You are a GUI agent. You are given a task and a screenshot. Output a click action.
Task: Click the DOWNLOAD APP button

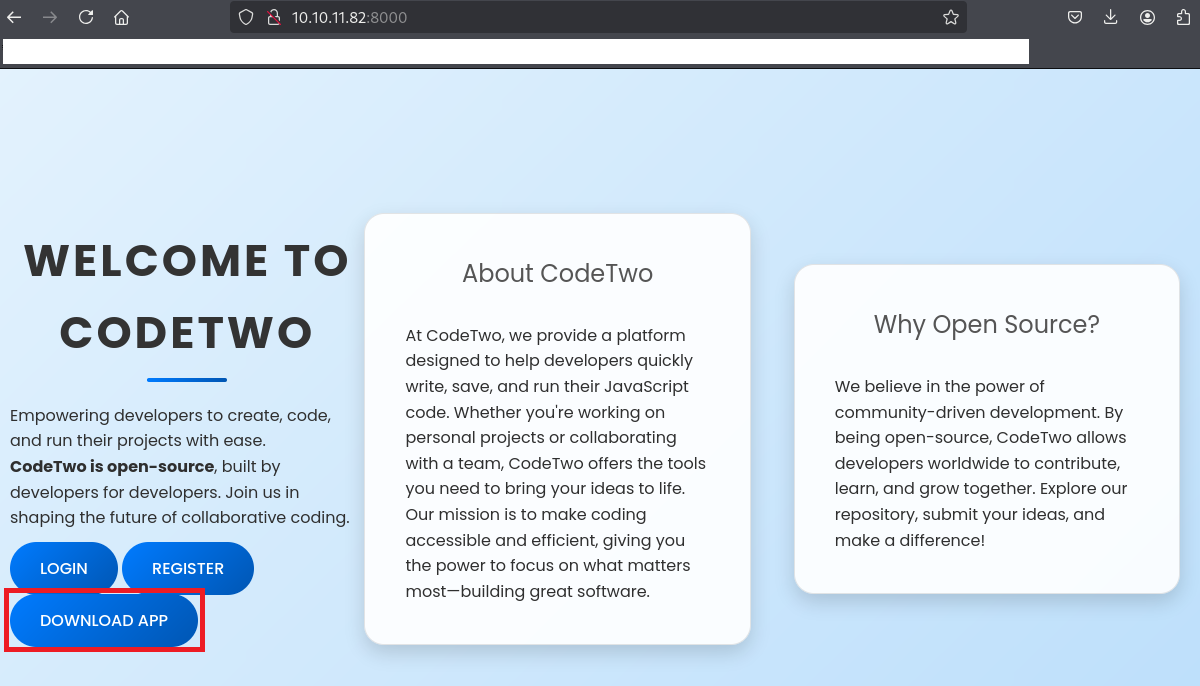[x=104, y=621]
